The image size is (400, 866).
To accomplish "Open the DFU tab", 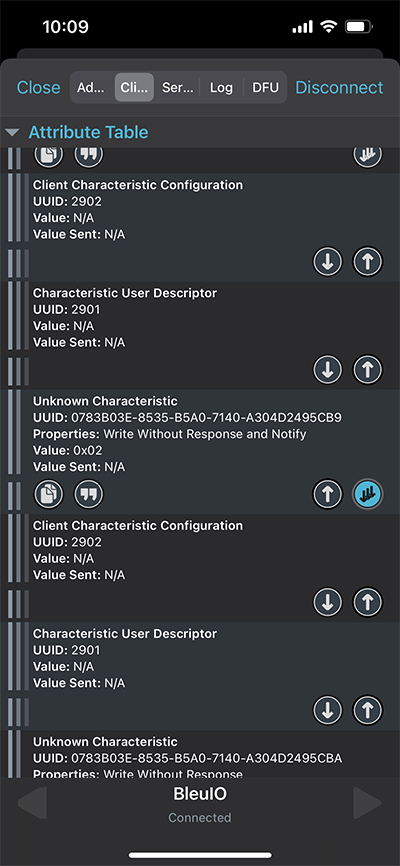I will pos(266,87).
